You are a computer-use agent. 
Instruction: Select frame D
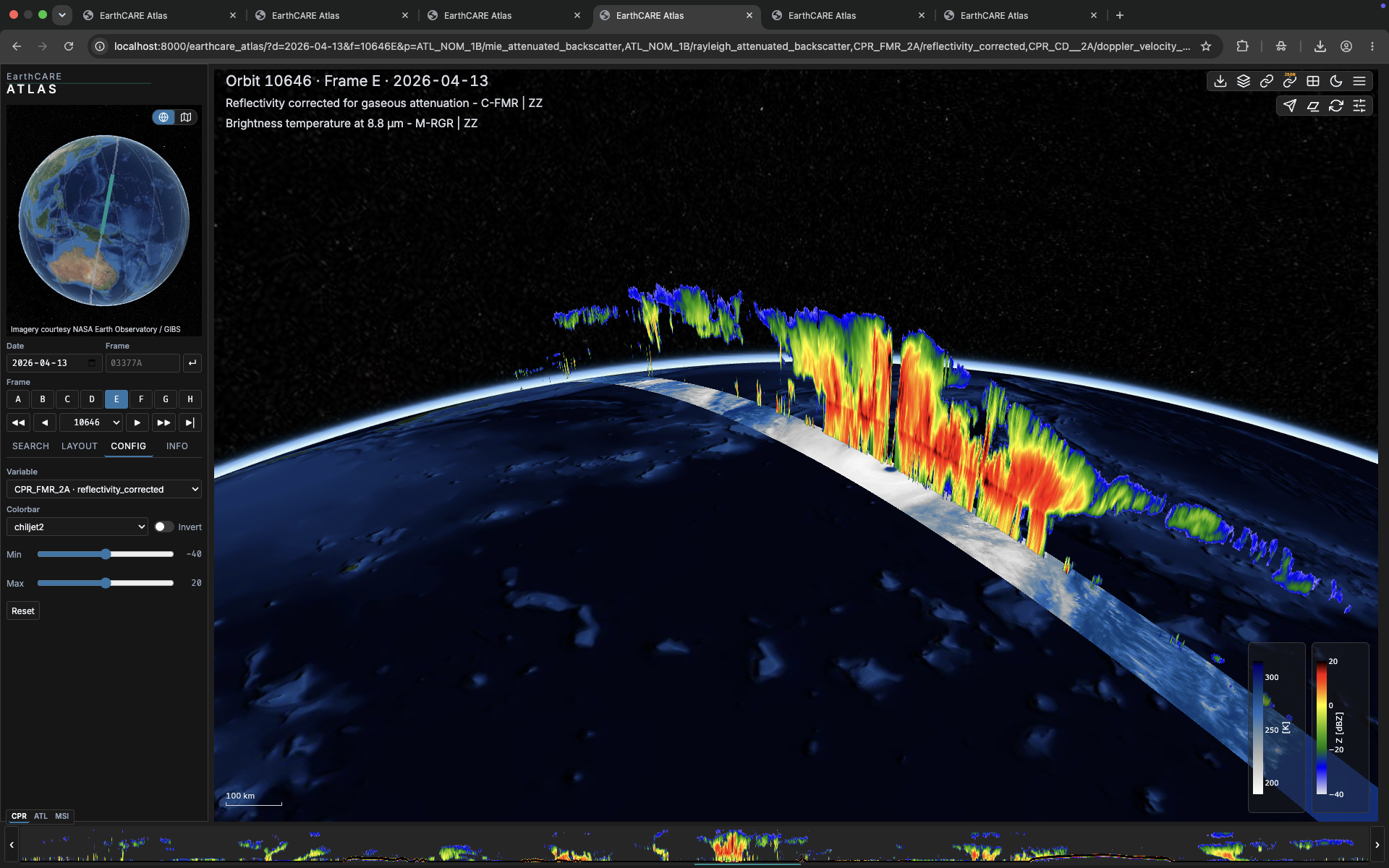coord(92,399)
